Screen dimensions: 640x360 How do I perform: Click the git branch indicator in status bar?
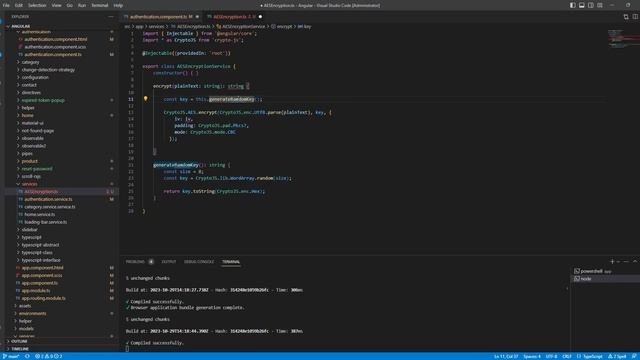(x=11, y=356)
